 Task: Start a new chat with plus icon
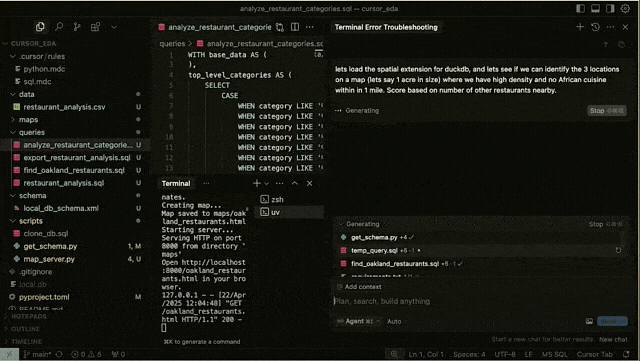[x=580, y=27]
